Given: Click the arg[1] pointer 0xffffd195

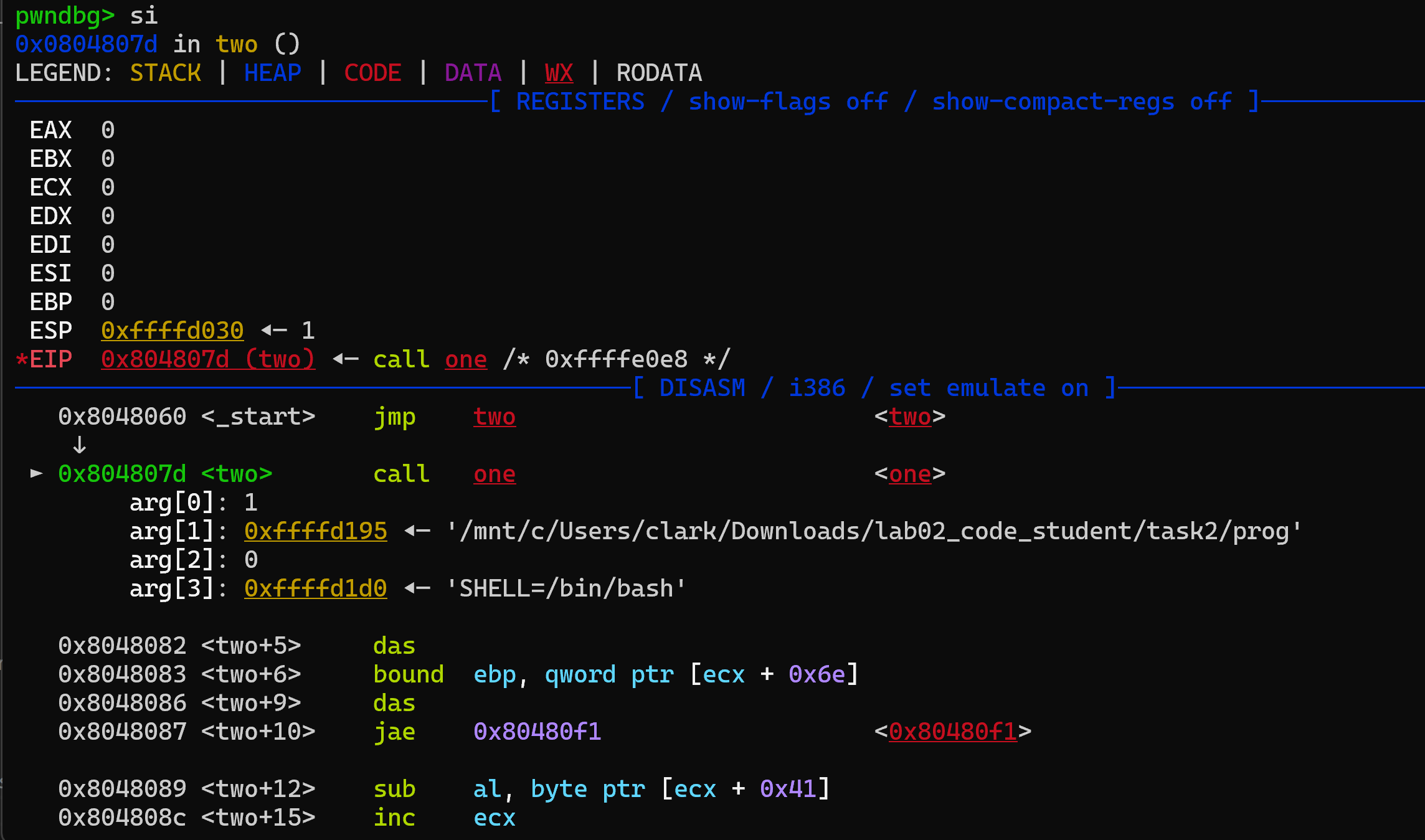Looking at the screenshot, I should point(316,531).
